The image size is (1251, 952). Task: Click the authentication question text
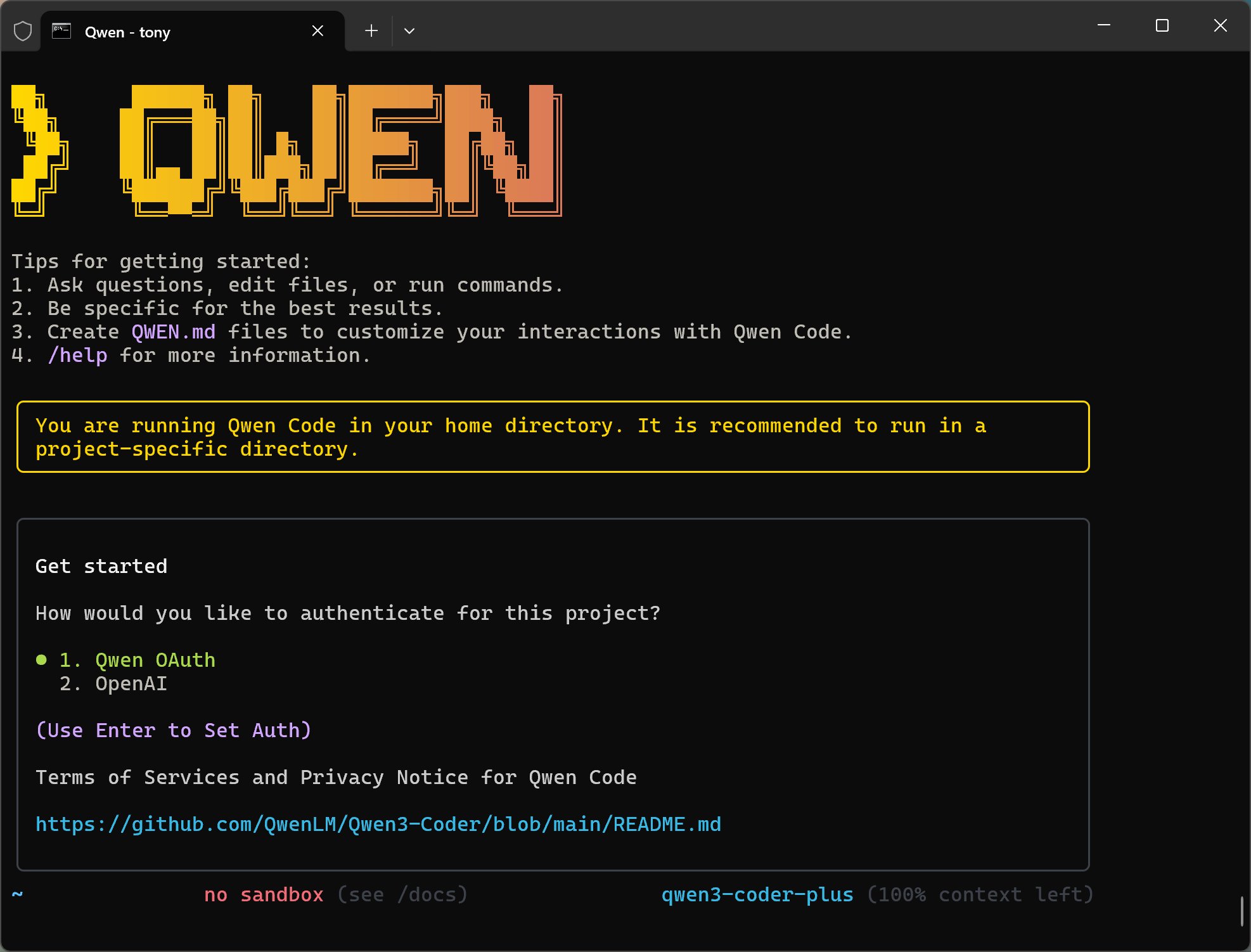pyautogui.click(x=348, y=614)
